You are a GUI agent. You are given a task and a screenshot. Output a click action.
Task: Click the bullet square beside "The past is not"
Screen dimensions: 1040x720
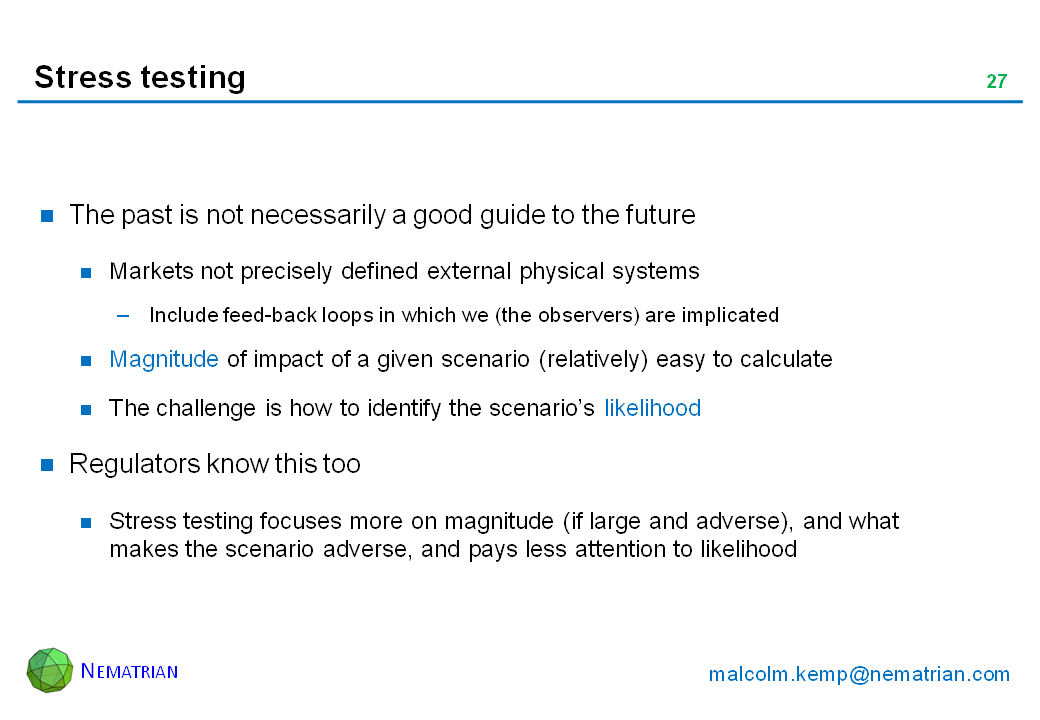pos(47,216)
